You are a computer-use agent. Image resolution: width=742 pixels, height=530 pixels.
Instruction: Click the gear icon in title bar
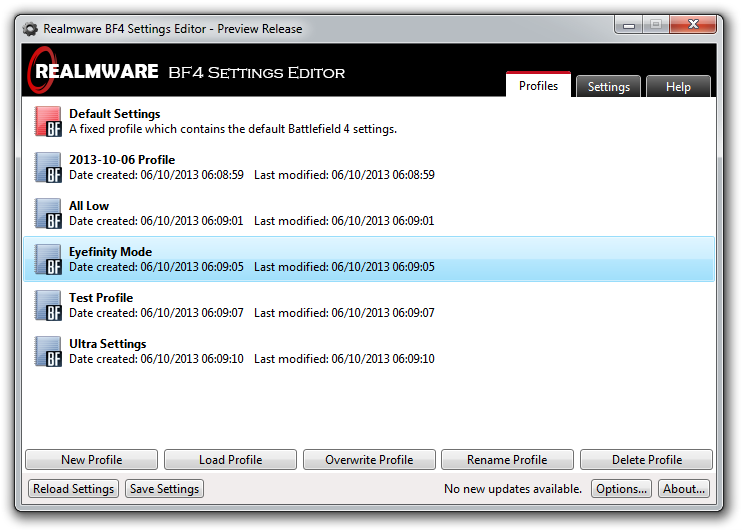coord(31,29)
